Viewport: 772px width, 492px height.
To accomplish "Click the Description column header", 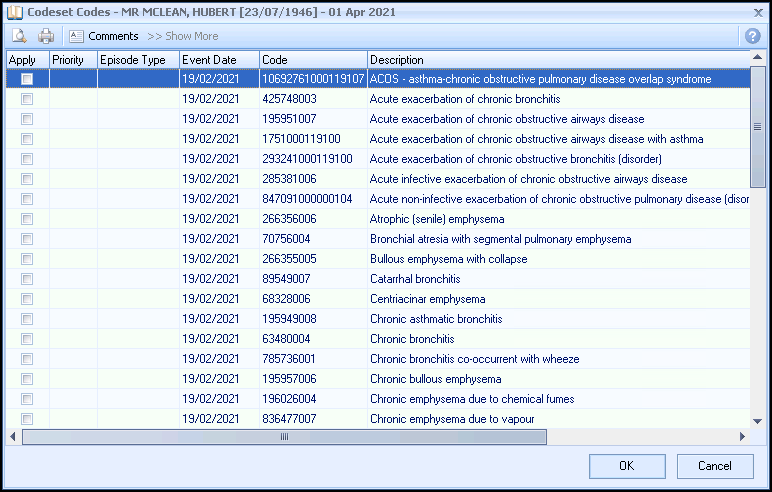I will pyautogui.click(x=560, y=60).
